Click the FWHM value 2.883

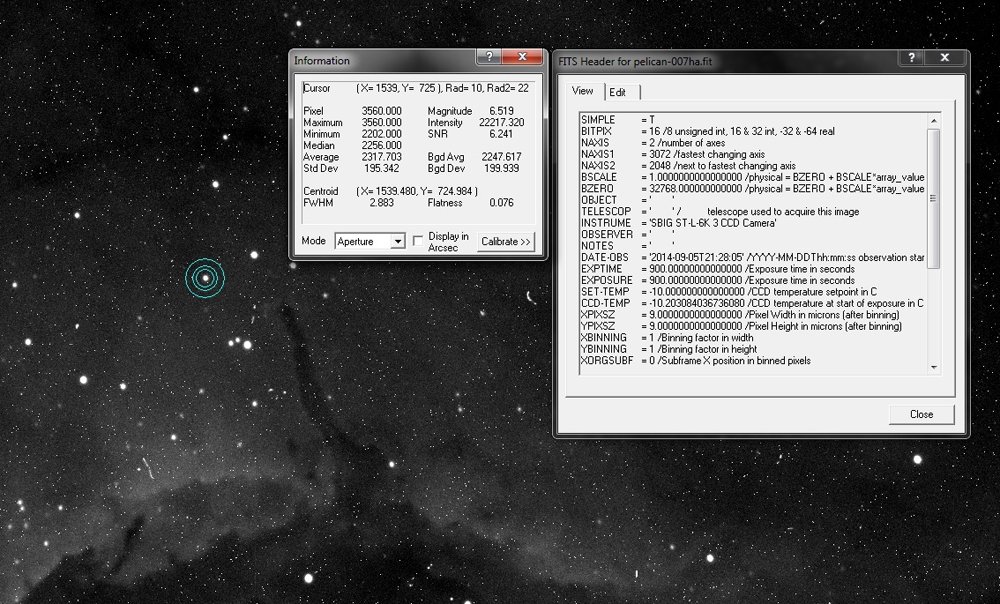point(381,203)
